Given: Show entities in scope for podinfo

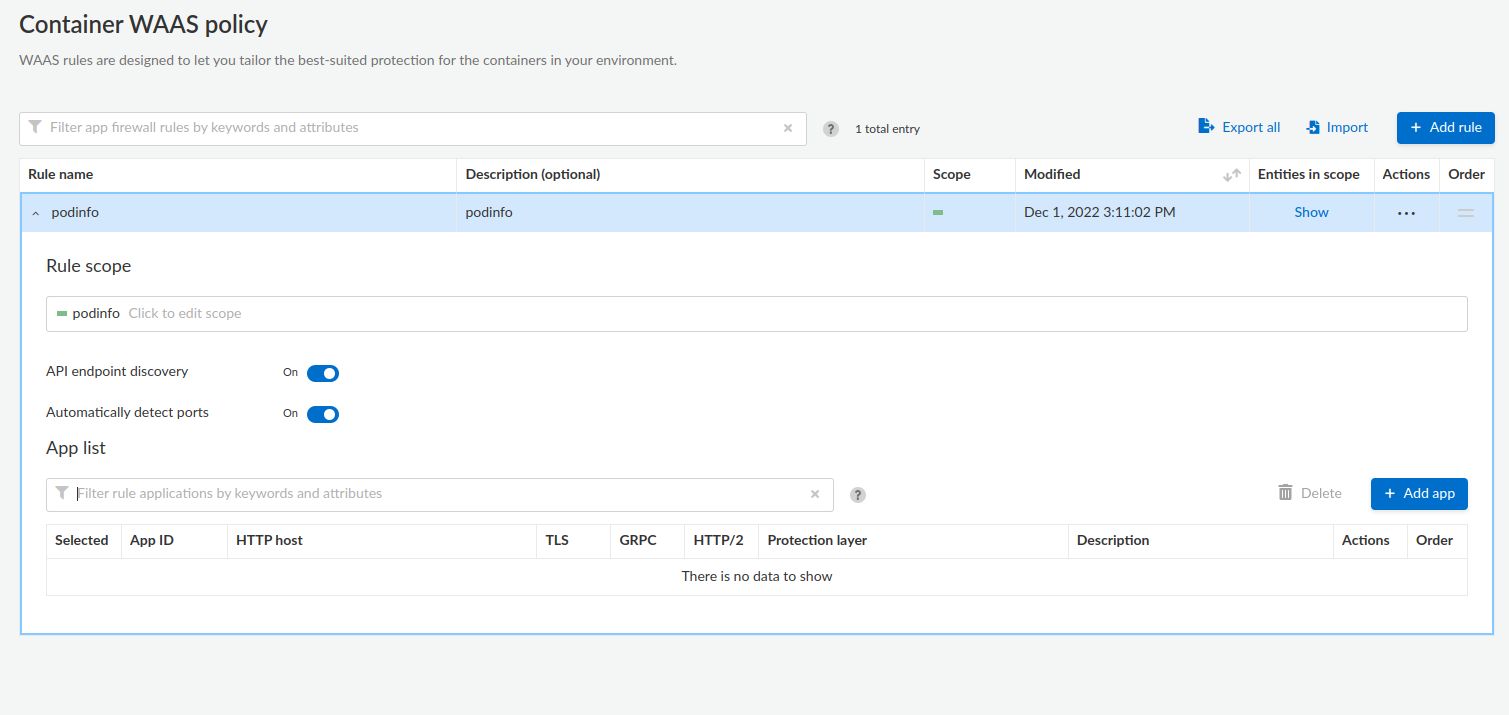Looking at the screenshot, I should click(1311, 212).
